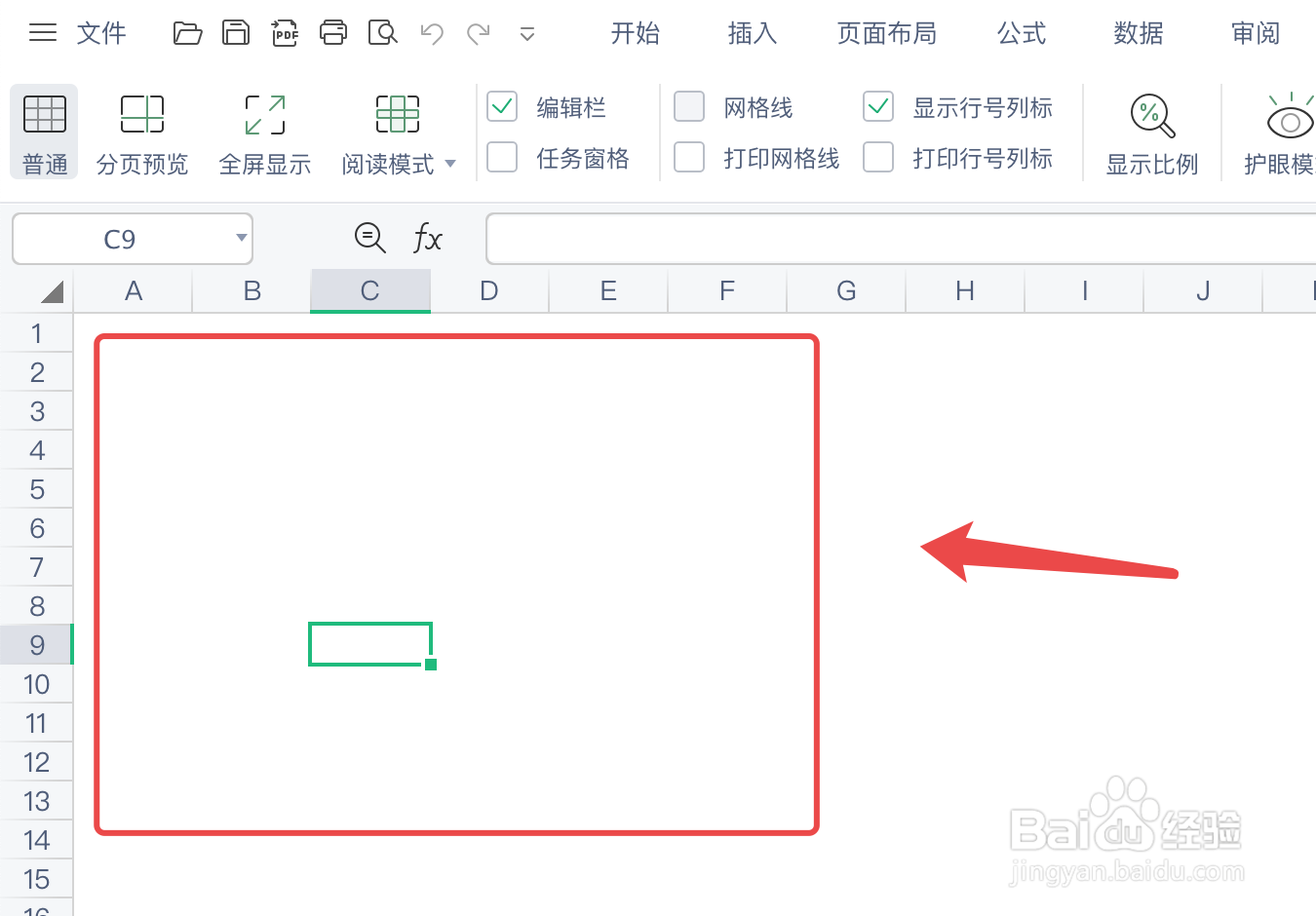This screenshot has width=1316, height=916.
Task: Select column J header
Action: point(1203,291)
